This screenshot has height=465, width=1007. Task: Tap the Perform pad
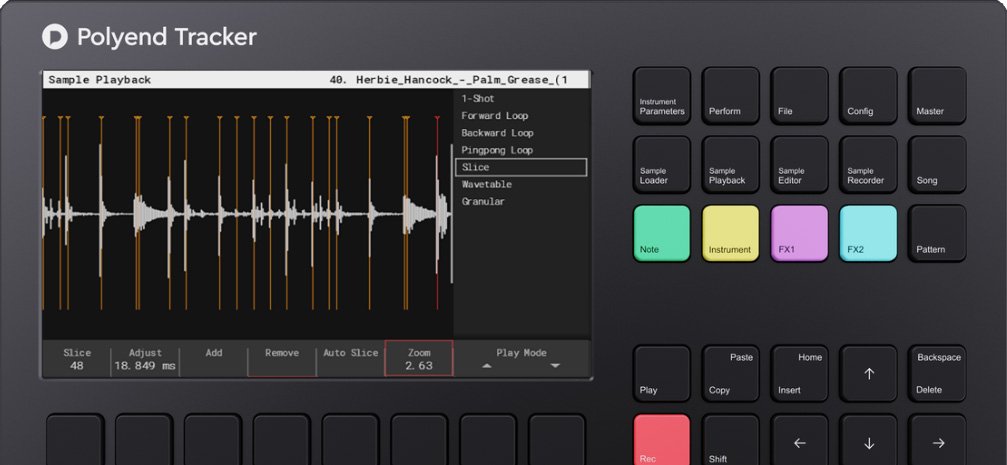click(x=731, y=96)
